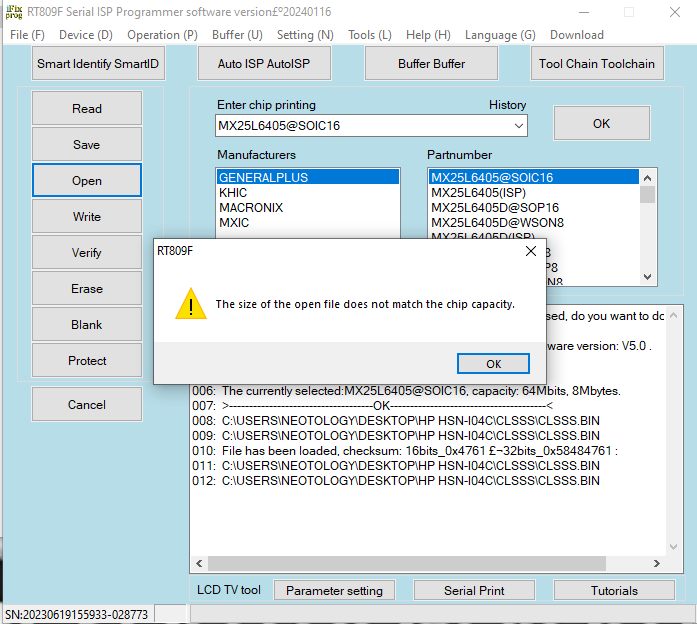Select MACRONIX in Manufacturers list
The width and height of the screenshot is (697, 624).
251,208
